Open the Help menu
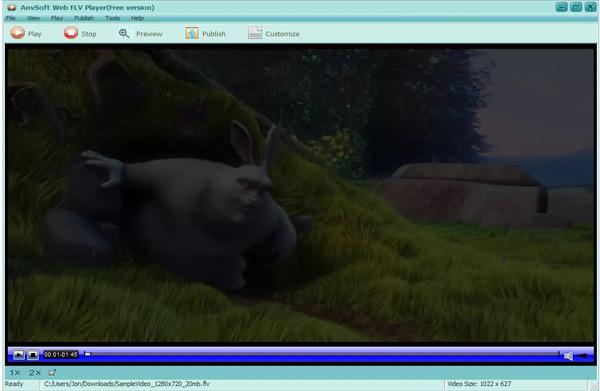This screenshot has height=391, width=600. 137,18
